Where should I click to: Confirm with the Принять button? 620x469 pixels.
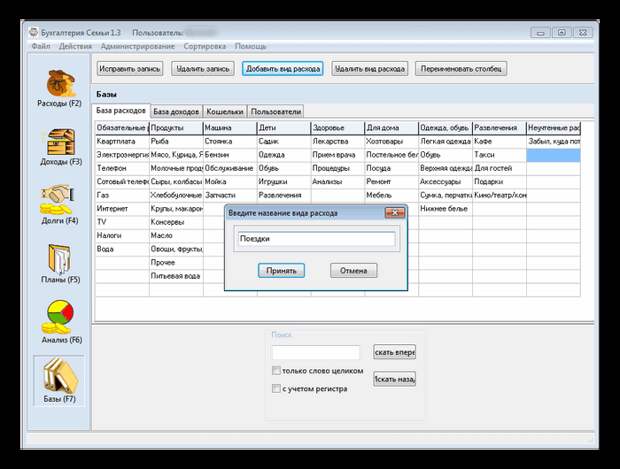[x=281, y=270]
